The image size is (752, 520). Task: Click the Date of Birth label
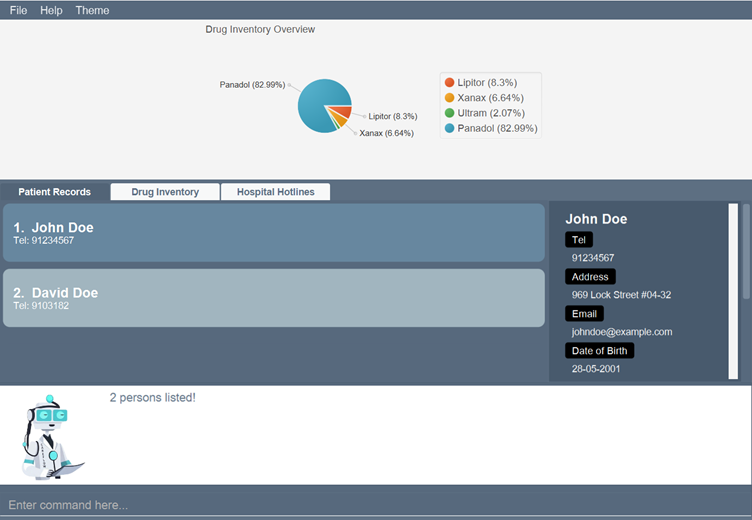599,351
